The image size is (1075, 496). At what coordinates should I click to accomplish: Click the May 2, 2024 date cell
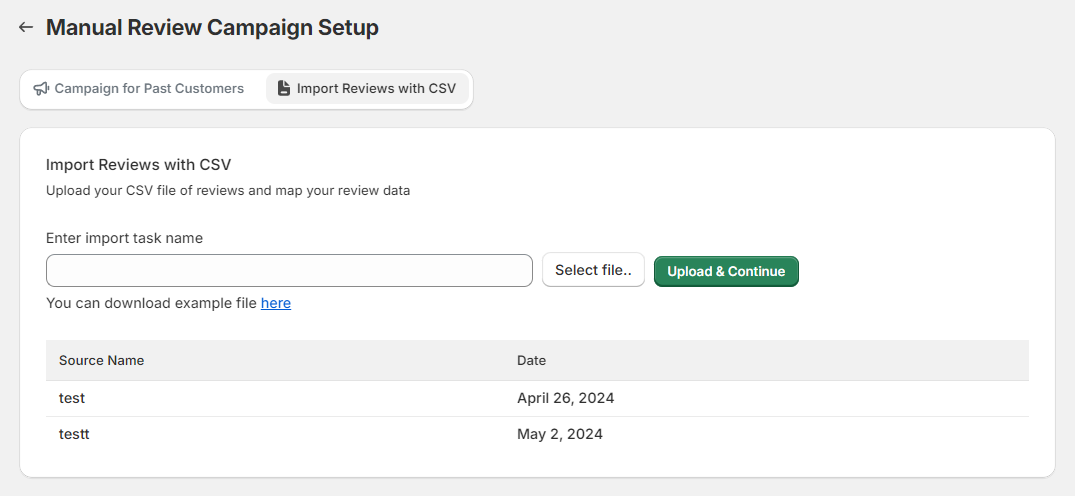coord(559,434)
